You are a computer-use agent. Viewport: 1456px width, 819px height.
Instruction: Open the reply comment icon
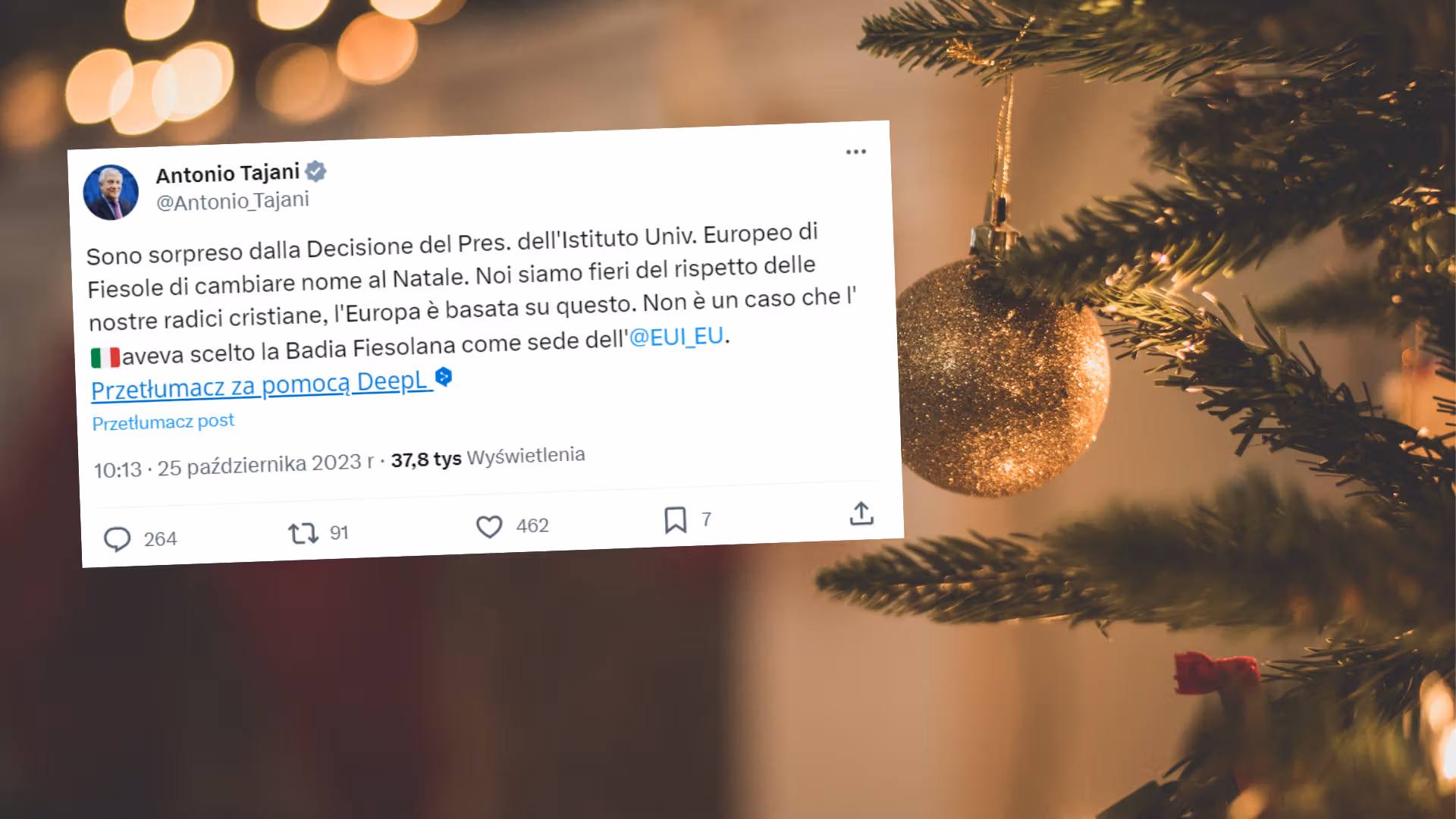tap(117, 539)
